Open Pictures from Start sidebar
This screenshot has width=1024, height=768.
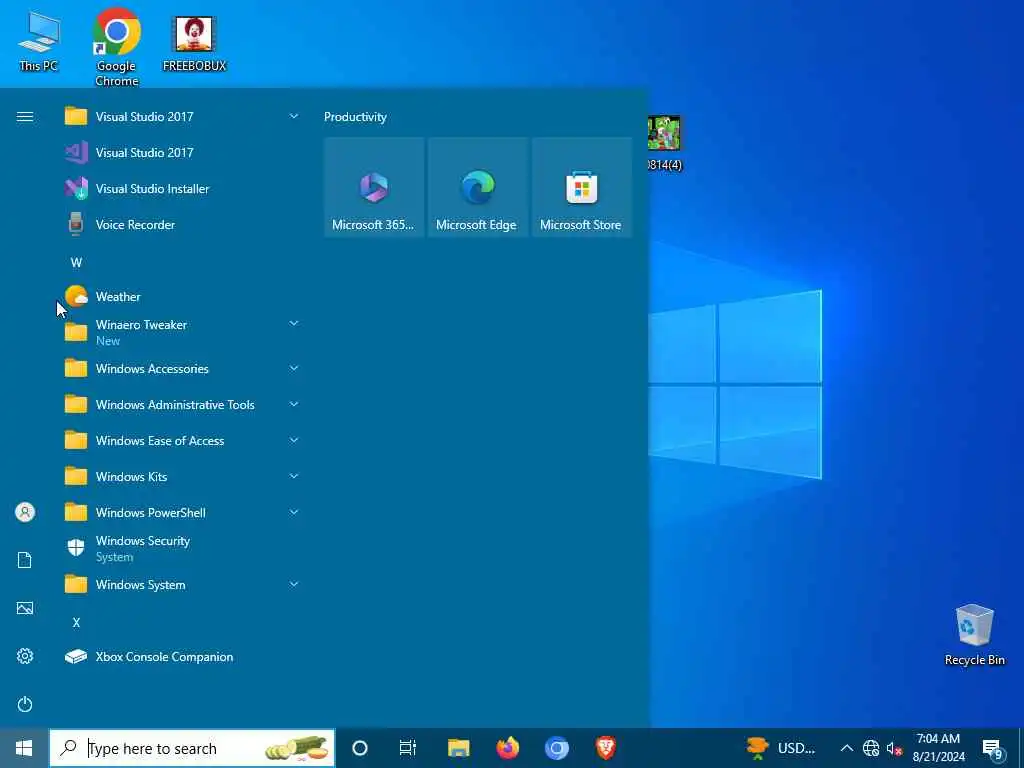[x=25, y=609]
